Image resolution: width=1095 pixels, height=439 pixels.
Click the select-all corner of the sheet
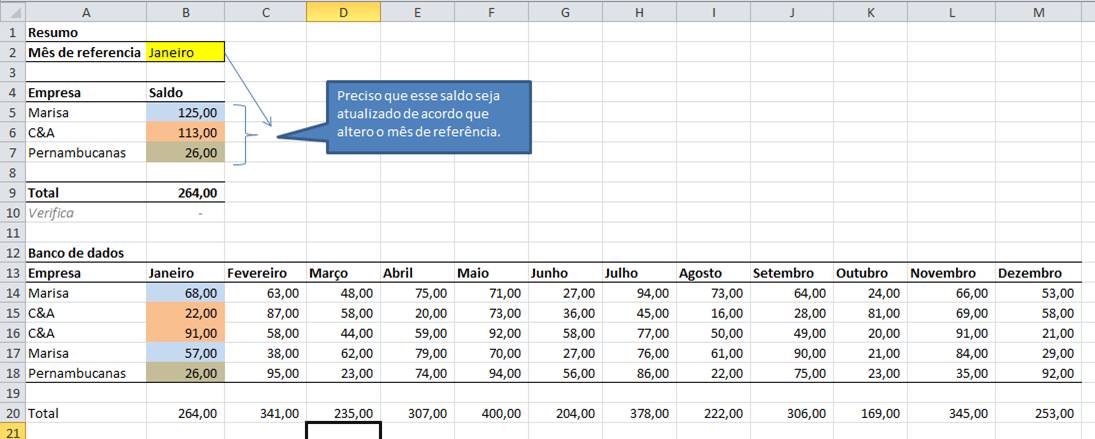[13, 11]
